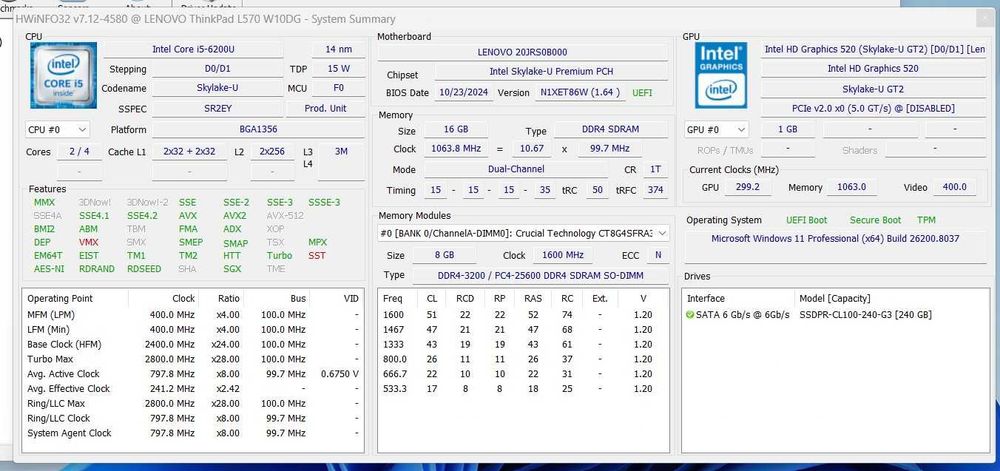
Task: Click the Clock column header in operating points
Action: (165, 298)
